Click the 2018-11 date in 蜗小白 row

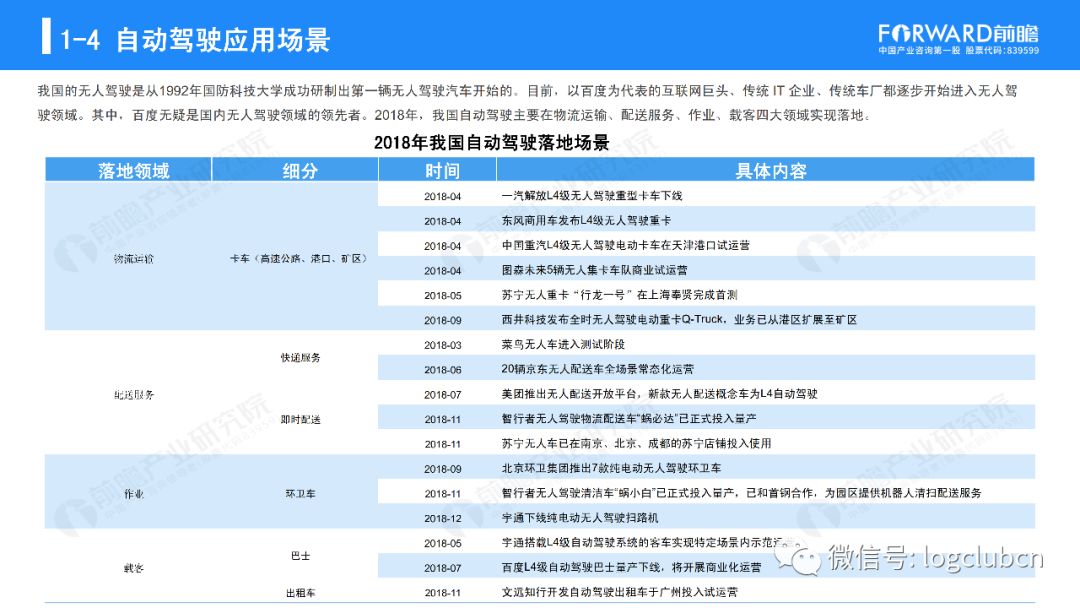tap(442, 494)
